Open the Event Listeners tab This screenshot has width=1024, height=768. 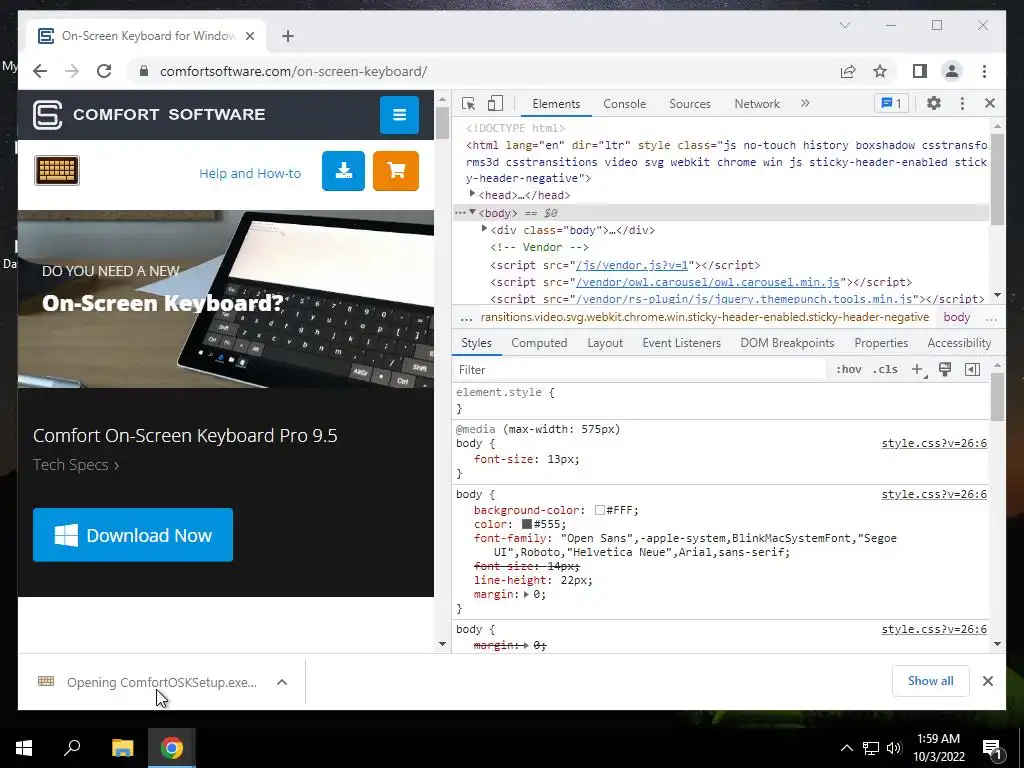pyautogui.click(x=681, y=343)
